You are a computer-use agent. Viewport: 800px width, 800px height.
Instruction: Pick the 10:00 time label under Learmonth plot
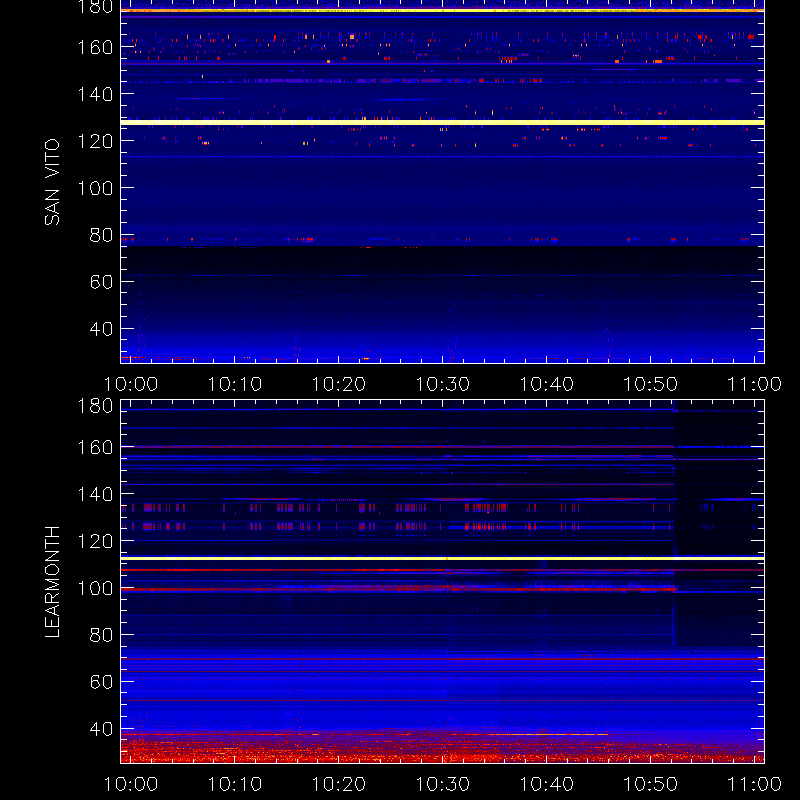coord(131,784)
